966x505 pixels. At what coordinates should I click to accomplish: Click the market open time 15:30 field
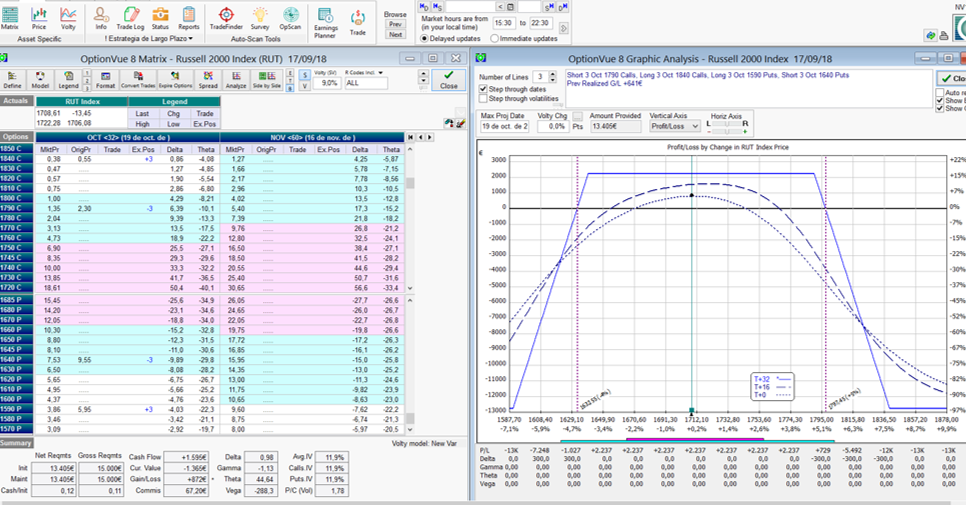[x=503, y=23]
